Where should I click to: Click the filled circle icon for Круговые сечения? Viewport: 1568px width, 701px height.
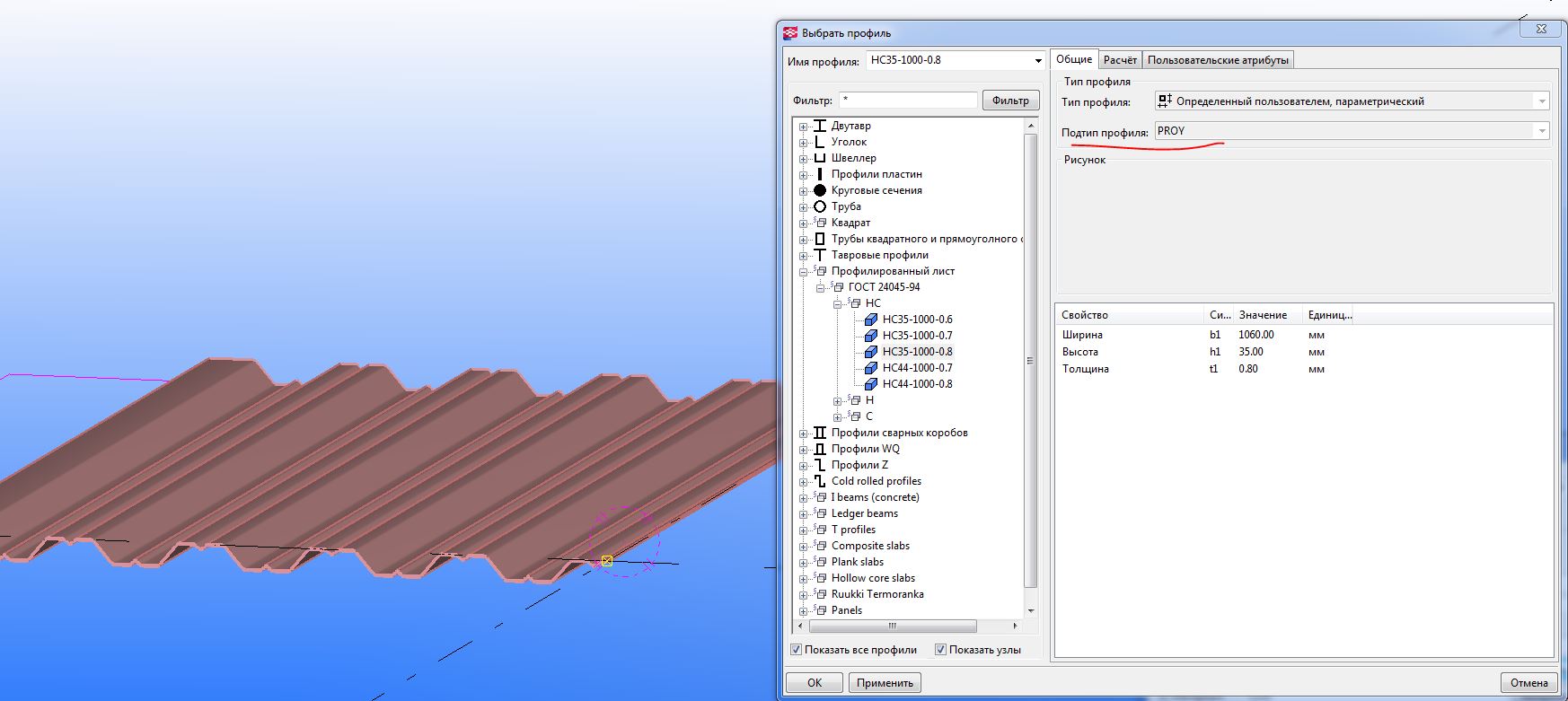pos(819,190)
